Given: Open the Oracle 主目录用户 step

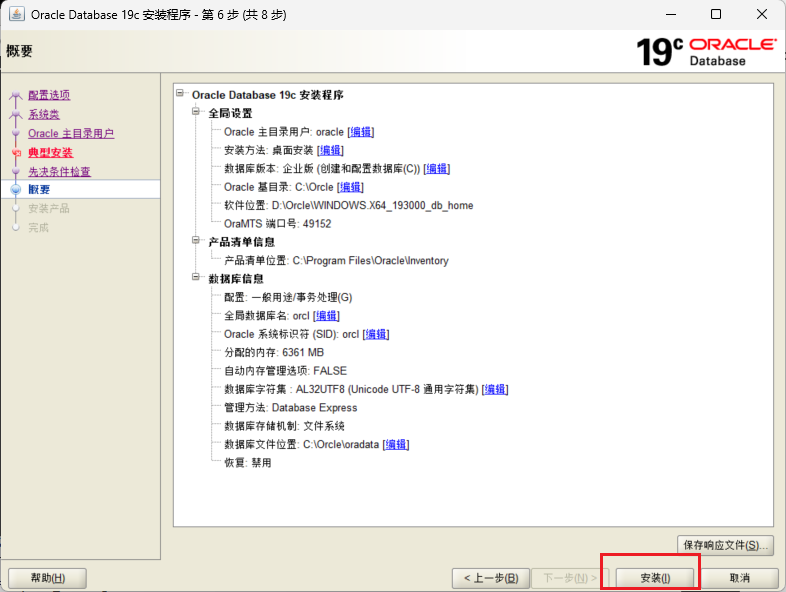Looking at the screenshot, I should pyautogui.click(x=71, y=133).
